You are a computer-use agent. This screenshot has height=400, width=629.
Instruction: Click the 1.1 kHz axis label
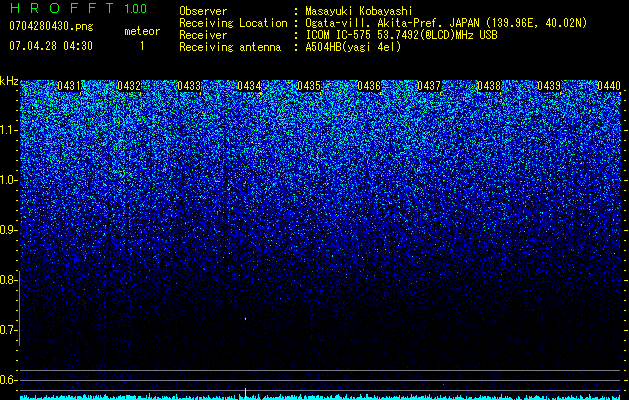(x=8, y=130)
